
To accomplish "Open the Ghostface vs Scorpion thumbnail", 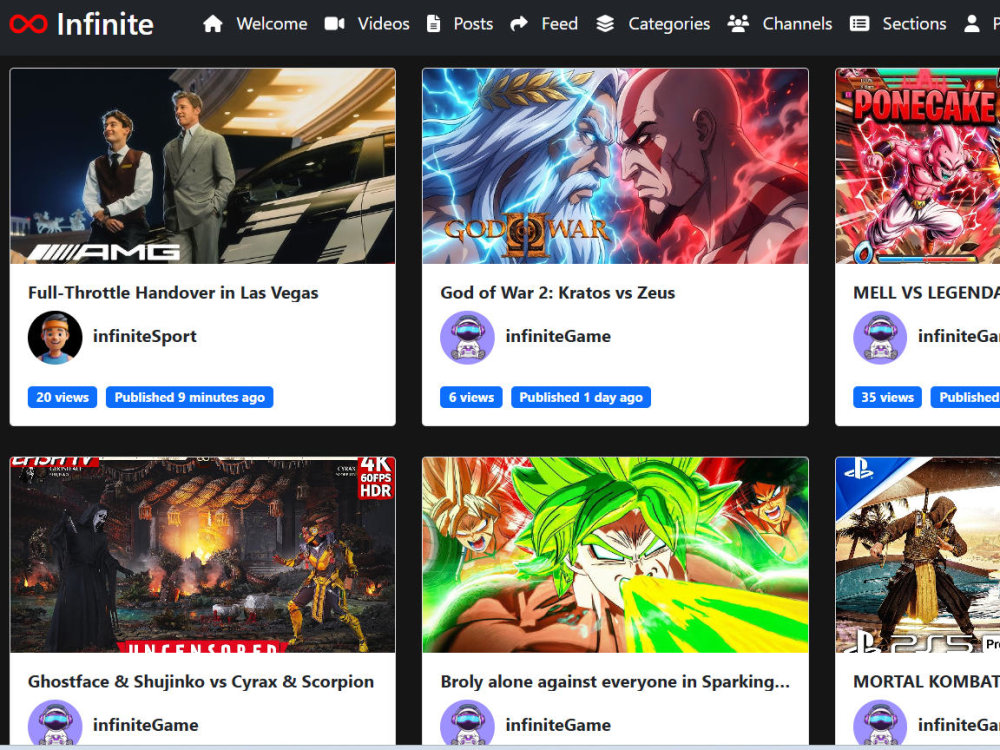I will click(x=203, y=555).
